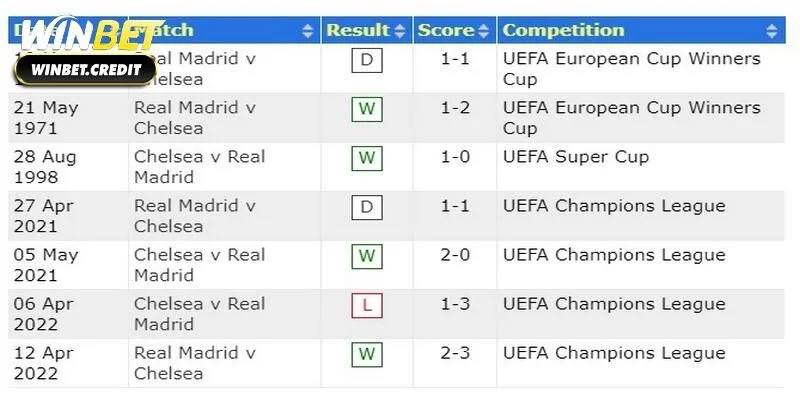Click the 05 May 2021 date cell
Screen dimensions: 800x400
46,265
